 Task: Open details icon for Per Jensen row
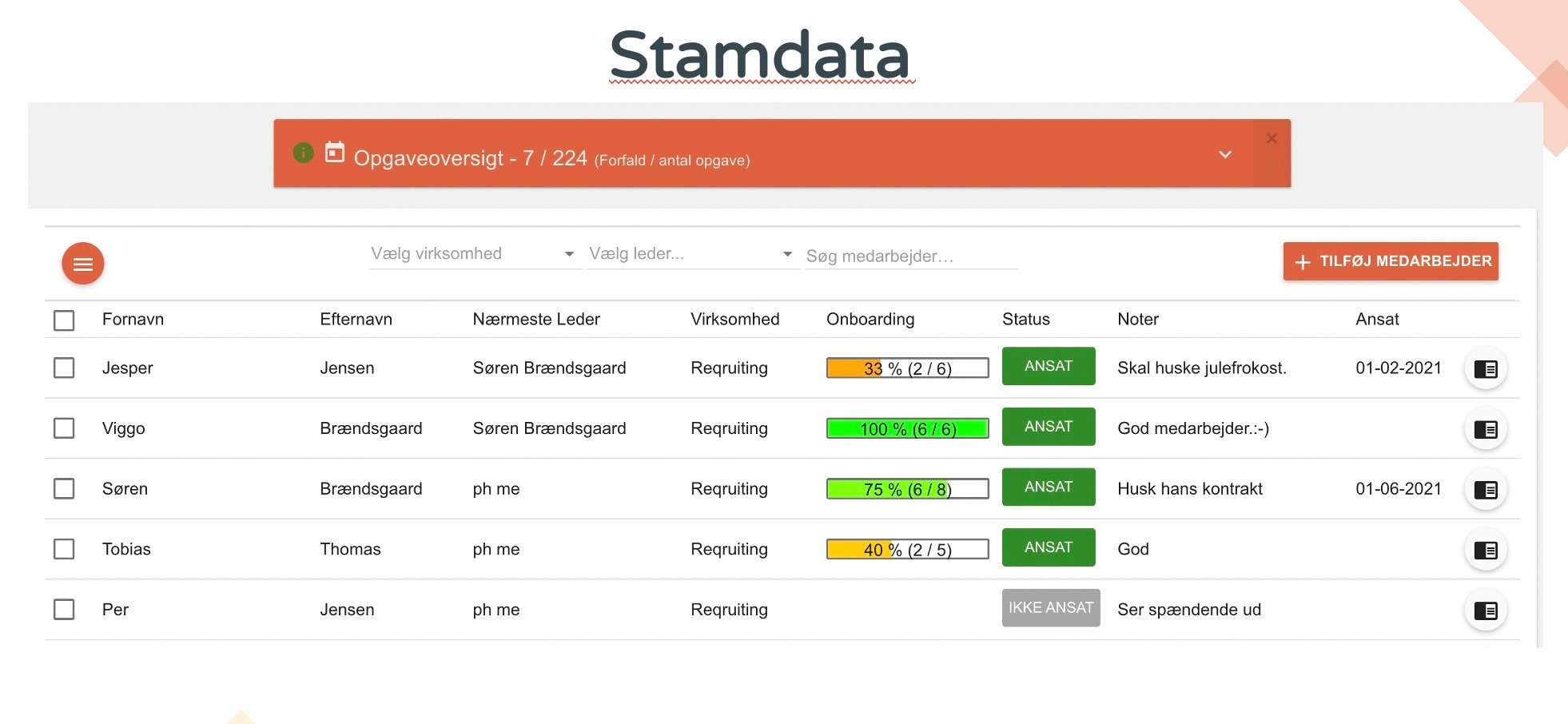[1486, 611]
